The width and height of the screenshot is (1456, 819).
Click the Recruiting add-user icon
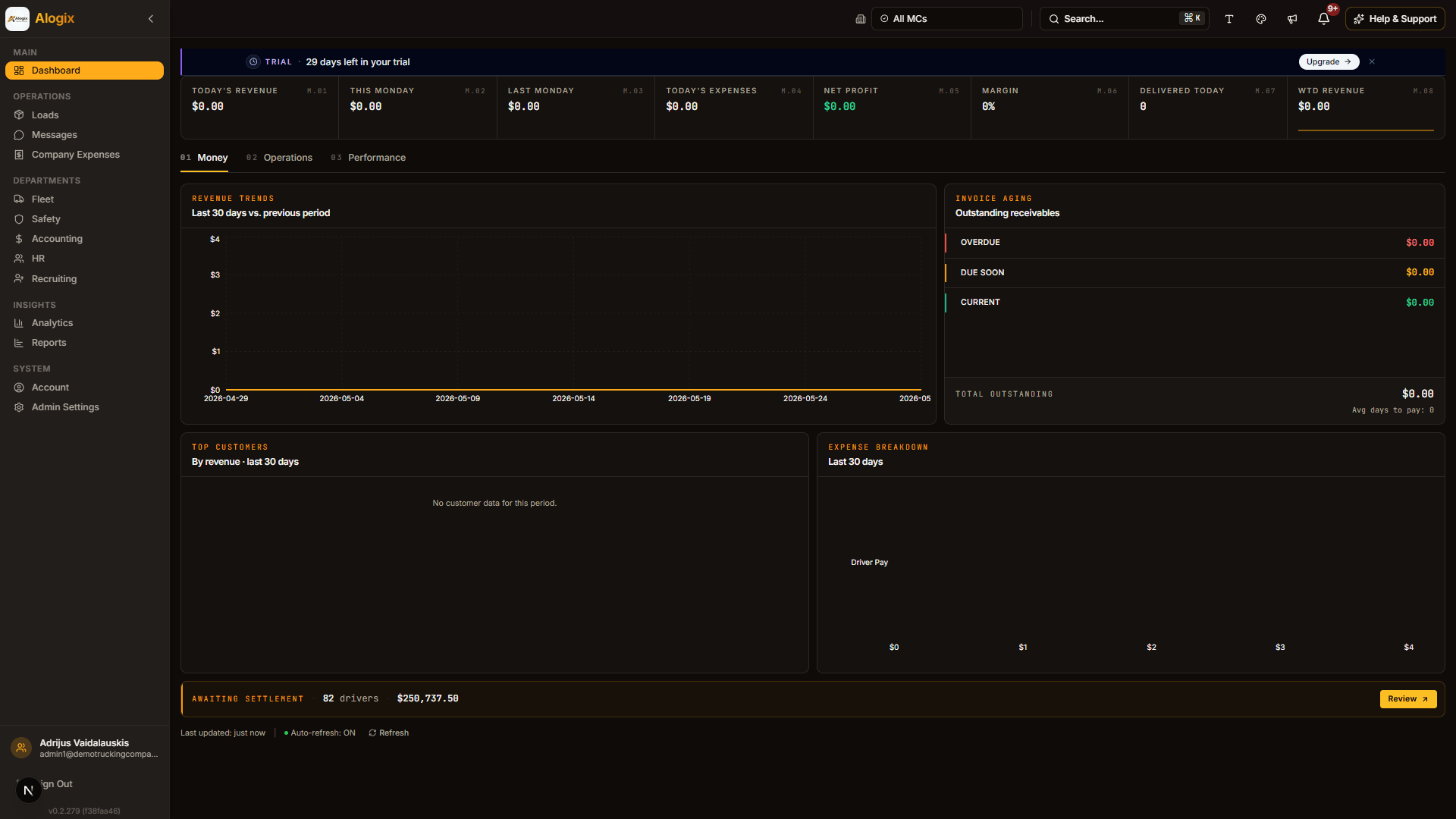19,279
